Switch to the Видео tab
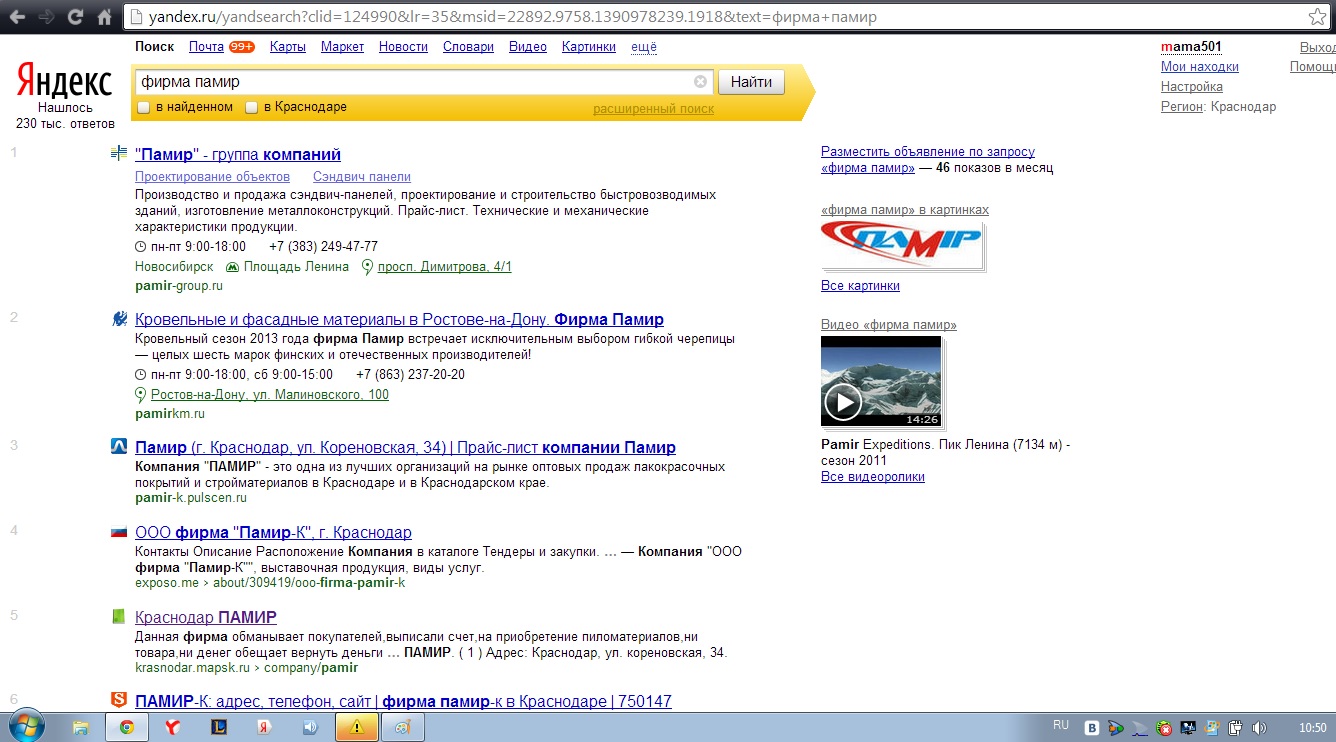This screenshot has height=742, width=1336. point(528,47)
